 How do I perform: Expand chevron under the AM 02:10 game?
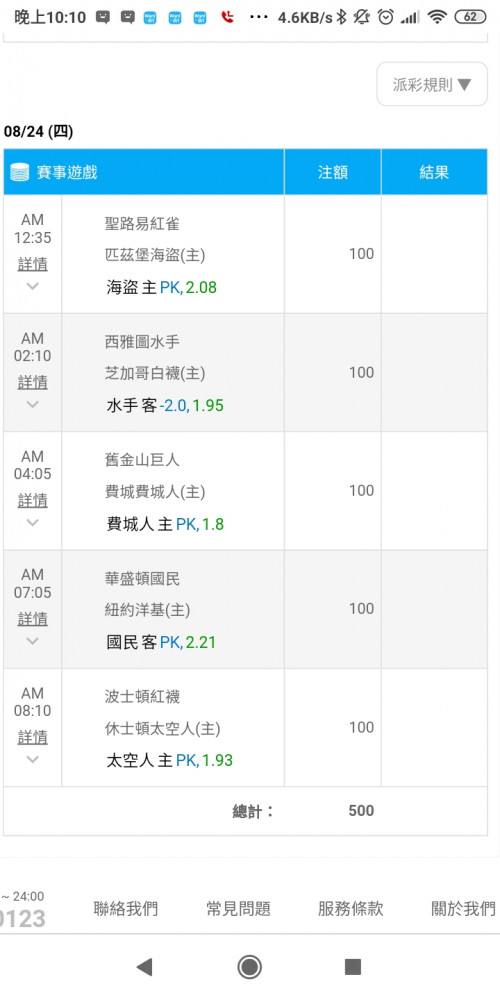(33, 404)
